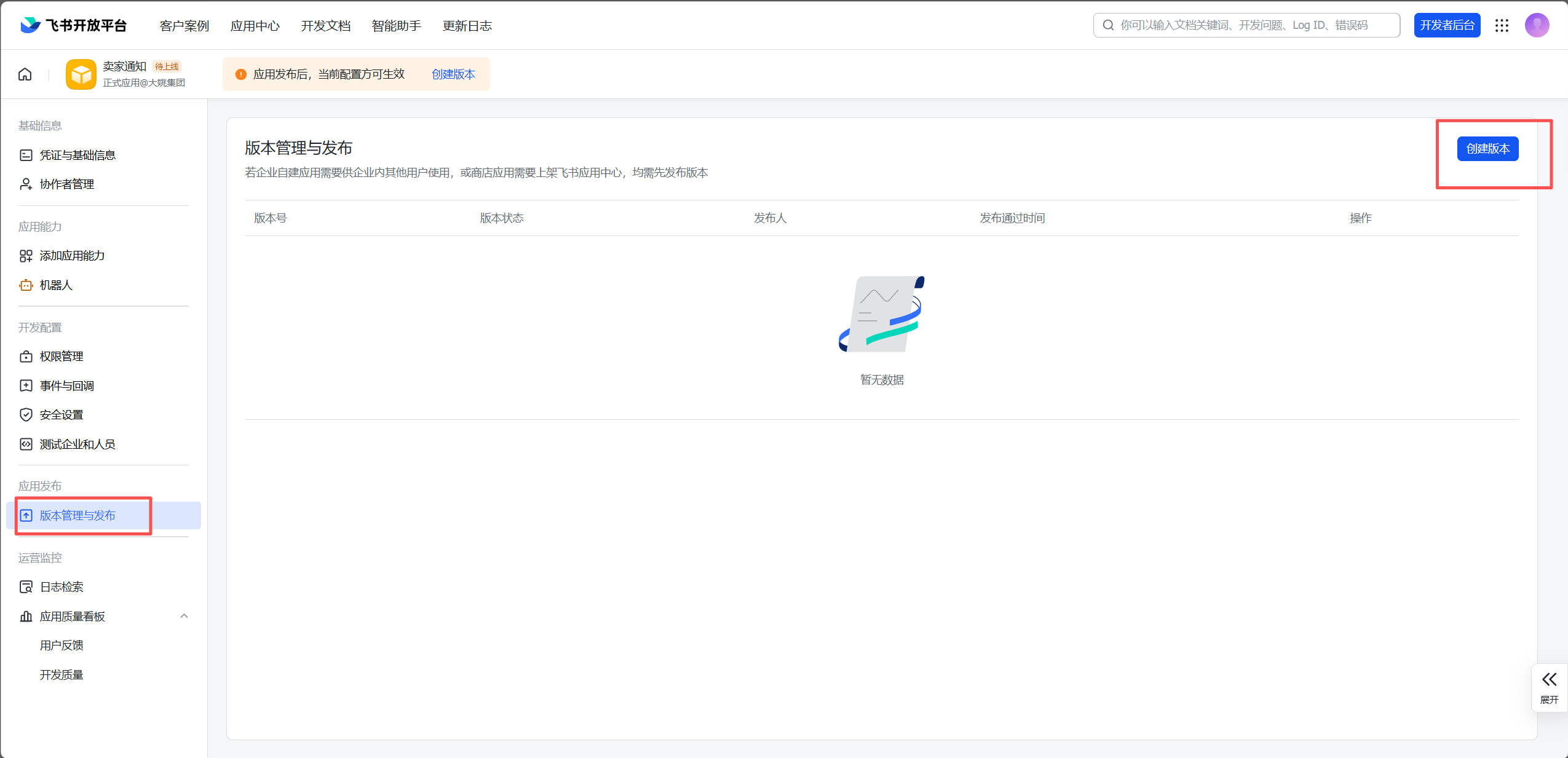Screen dimensions: 1568x758
Task: Open the apps grid icon
Action: [x=1502, y=25]
